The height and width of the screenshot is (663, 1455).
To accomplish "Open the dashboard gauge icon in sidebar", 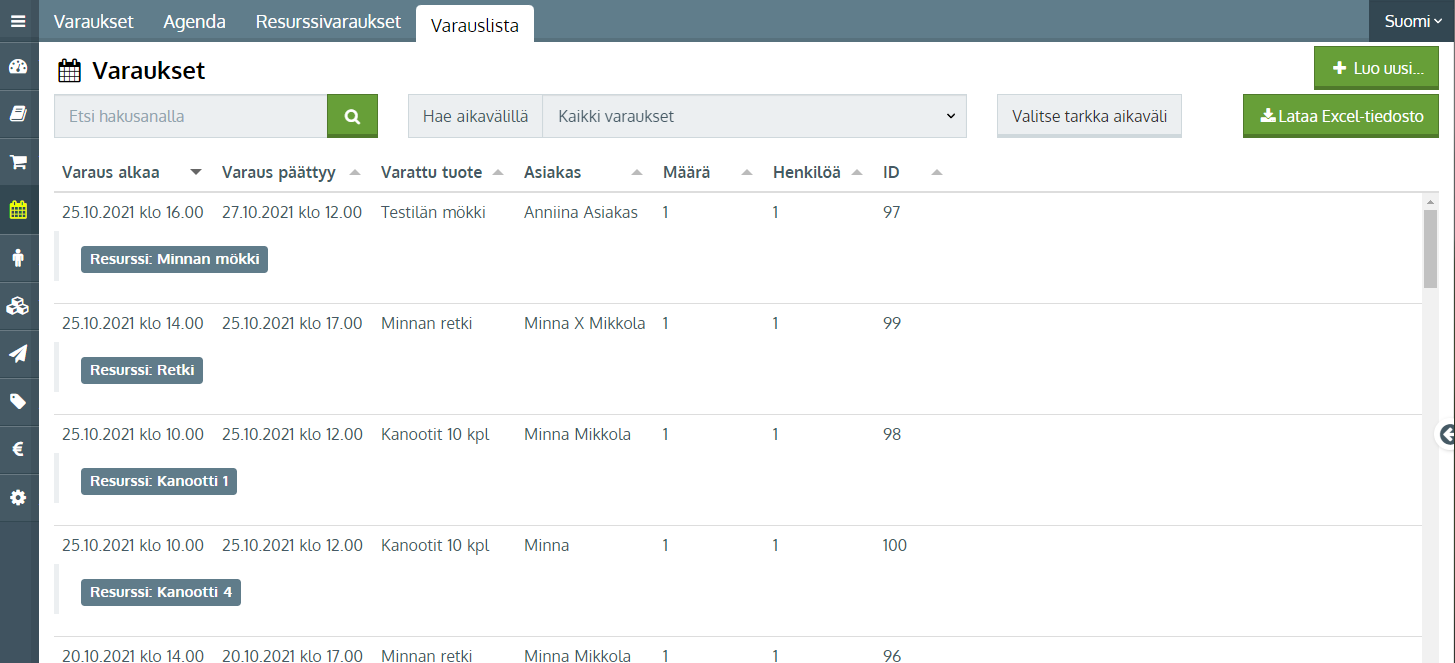I will point(19,67).
